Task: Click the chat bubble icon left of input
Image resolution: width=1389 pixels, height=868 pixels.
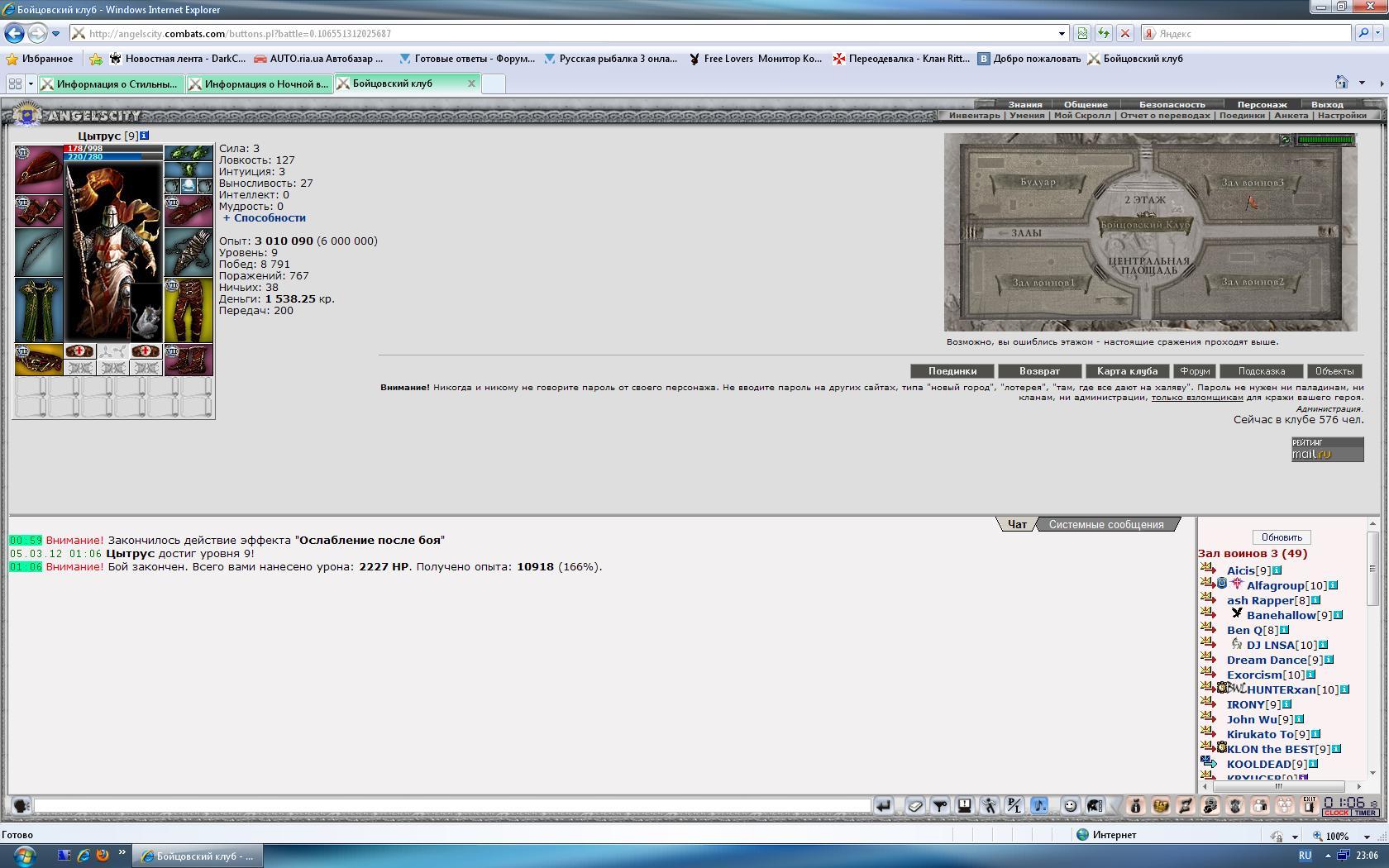Action: tap(21, 805)
